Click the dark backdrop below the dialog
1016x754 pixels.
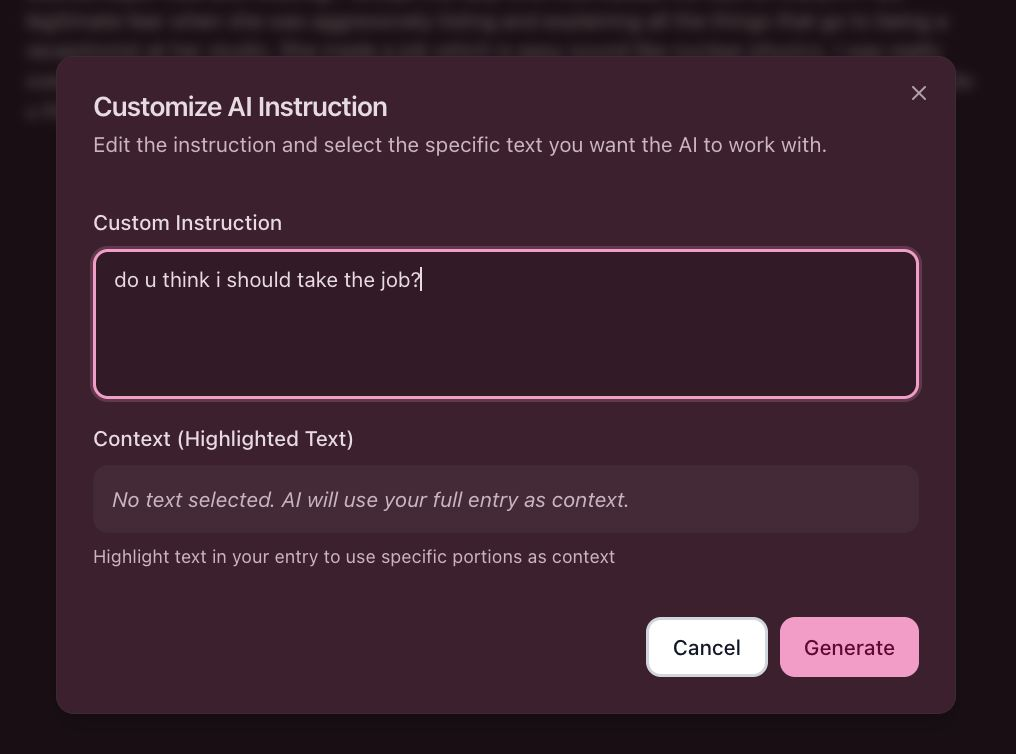[x=500, y=735]
